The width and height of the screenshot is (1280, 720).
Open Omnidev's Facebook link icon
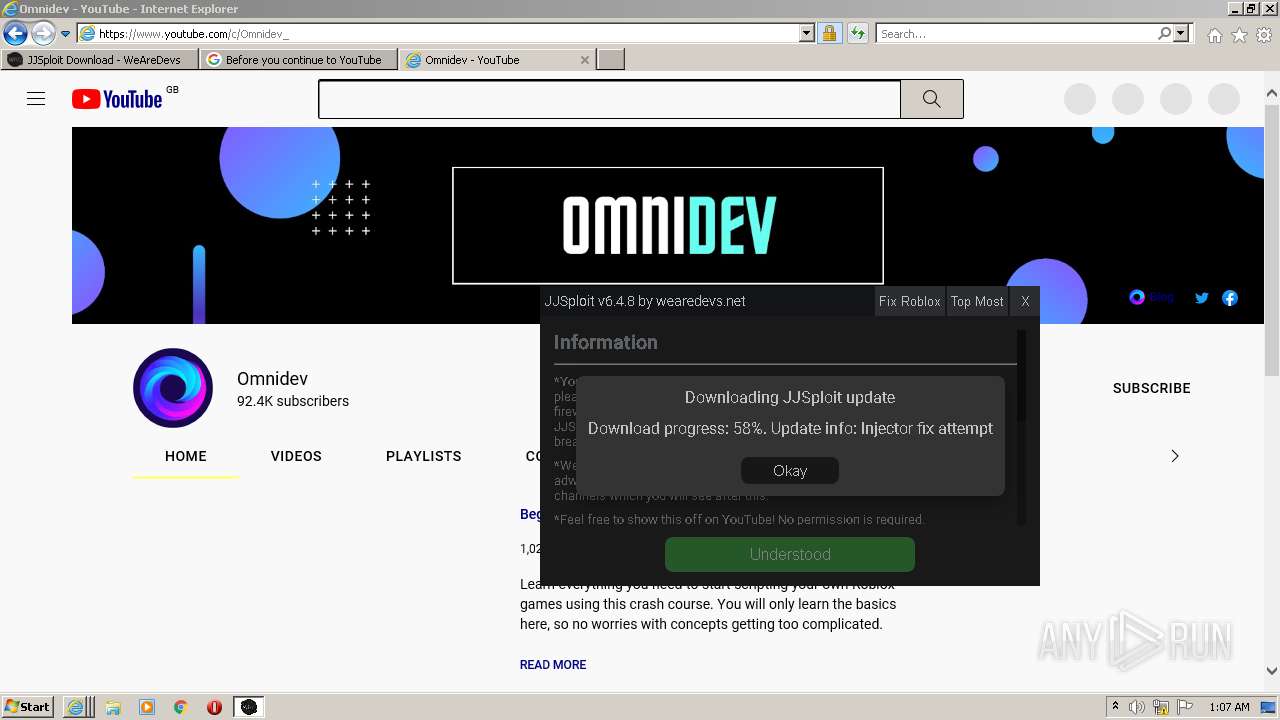click(1230, 298)
